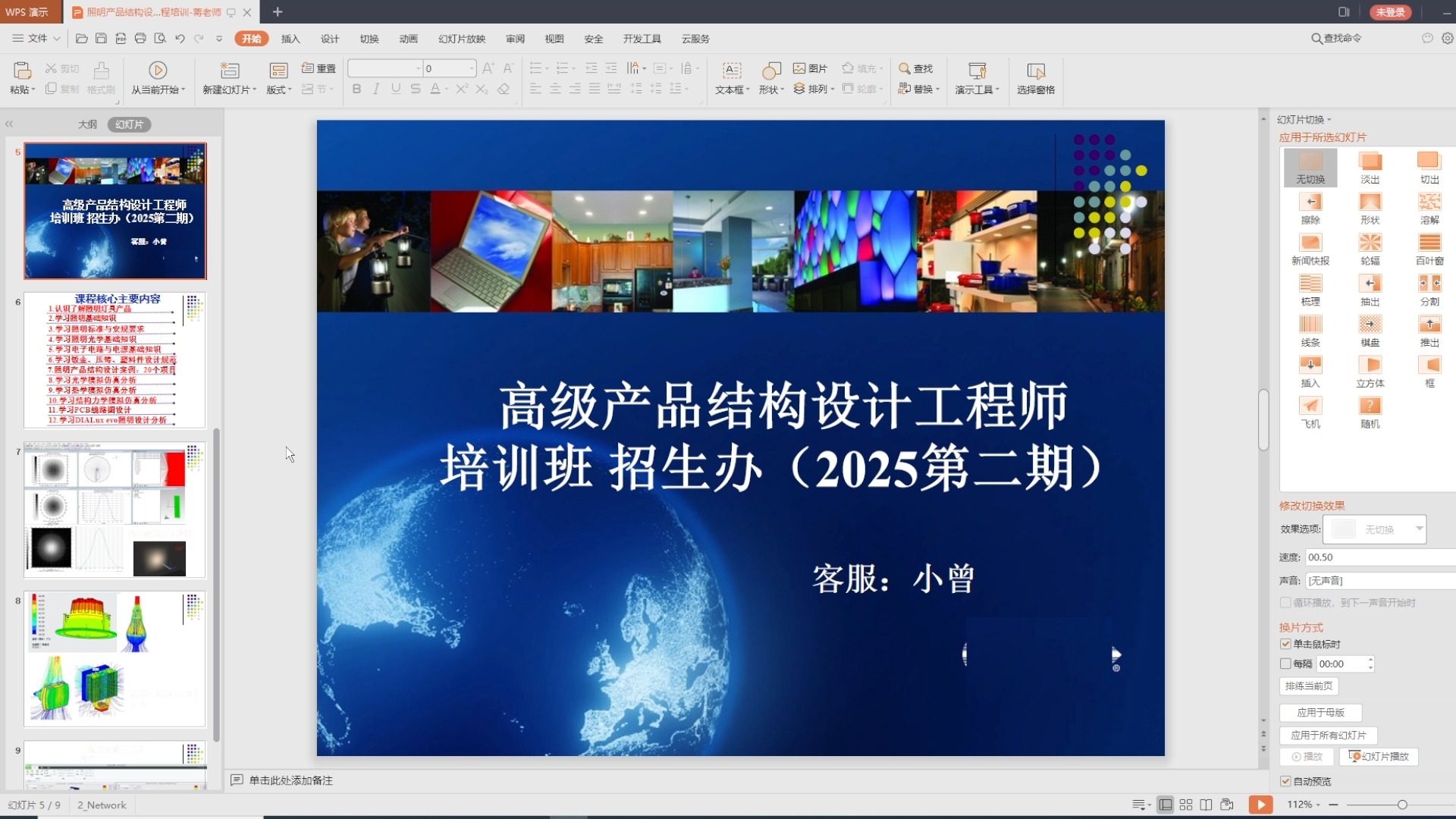Click the 重置 reset button
The image size is (1456, 819).
[318, 68]
